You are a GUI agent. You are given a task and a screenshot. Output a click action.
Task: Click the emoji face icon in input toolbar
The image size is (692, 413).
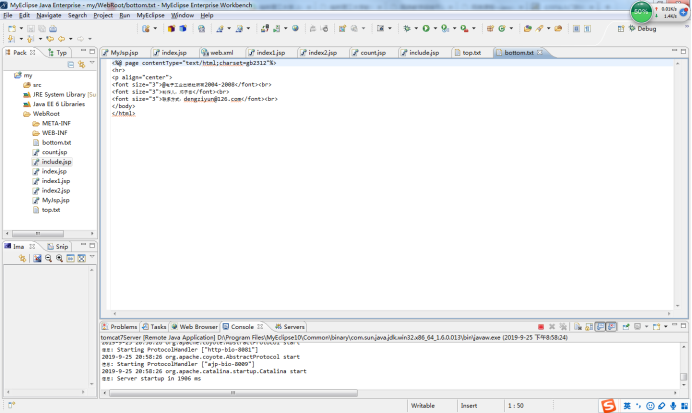650,406
